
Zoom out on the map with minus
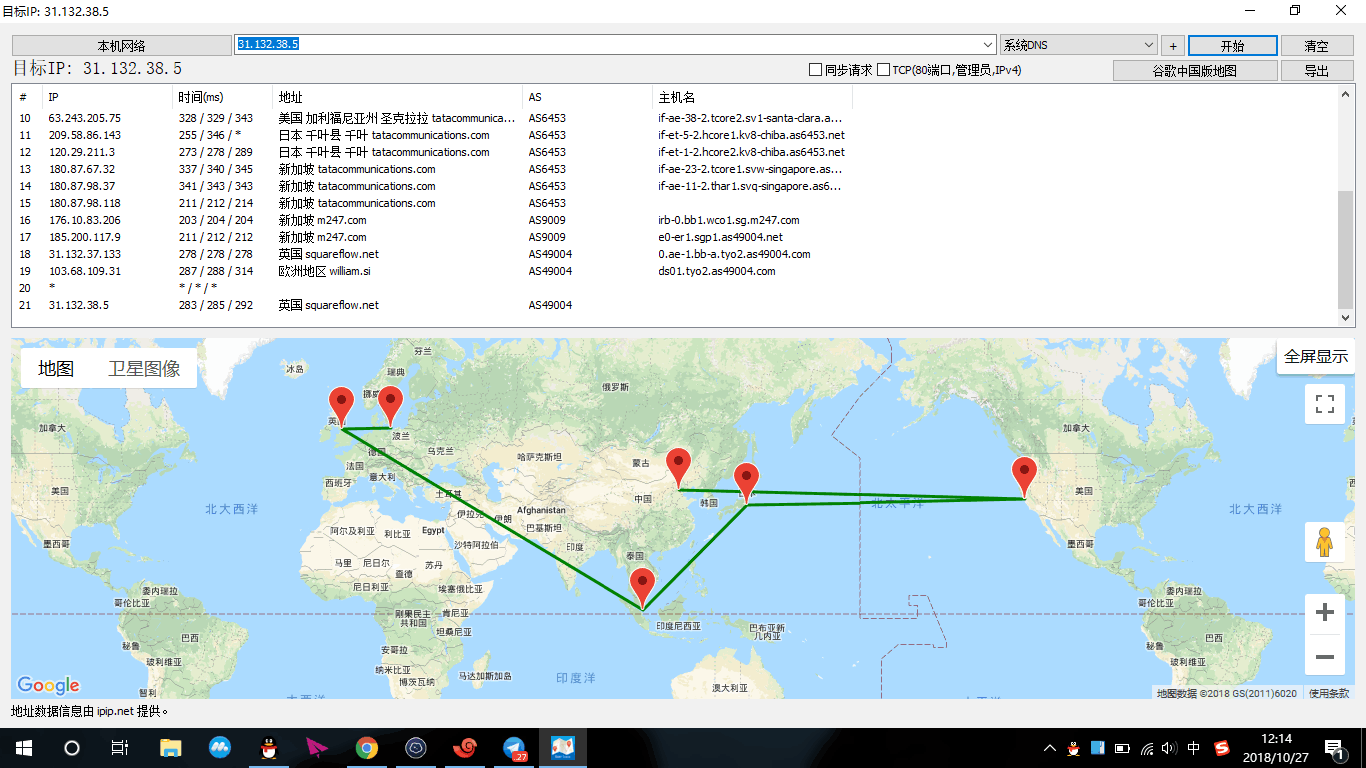[1325, 656]
